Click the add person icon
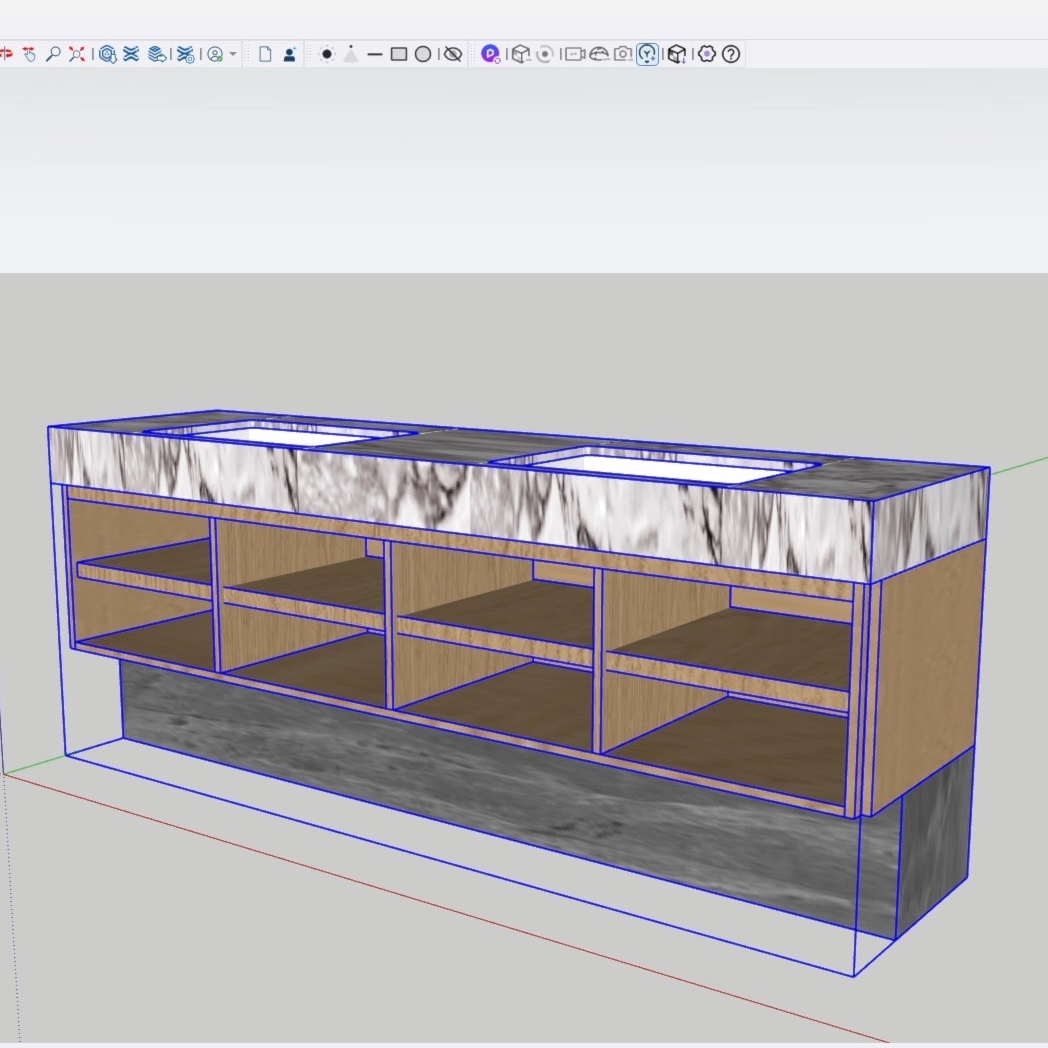 pos(289,54)
